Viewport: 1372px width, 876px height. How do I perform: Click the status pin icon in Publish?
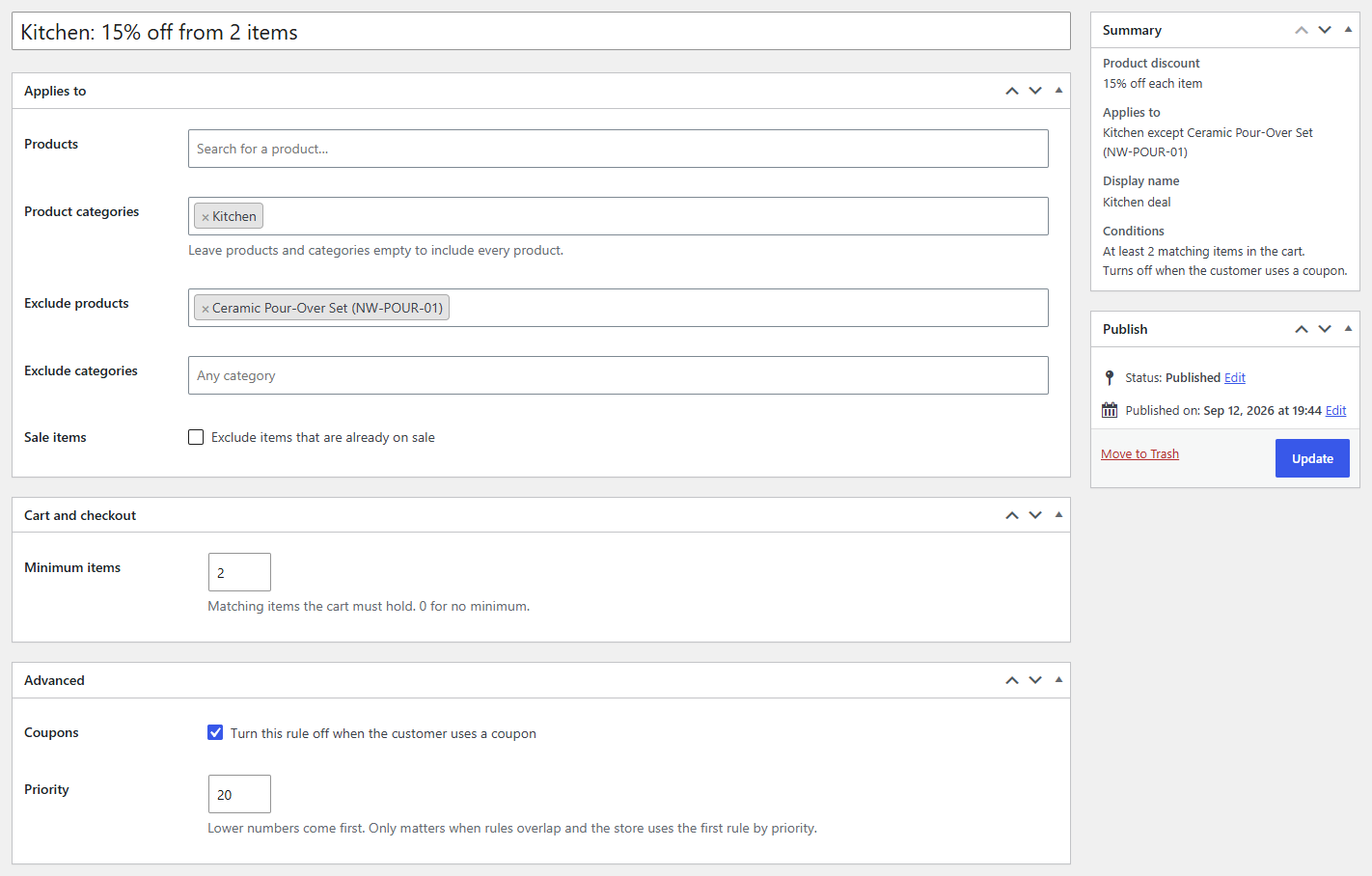(x=1110, y=377)
